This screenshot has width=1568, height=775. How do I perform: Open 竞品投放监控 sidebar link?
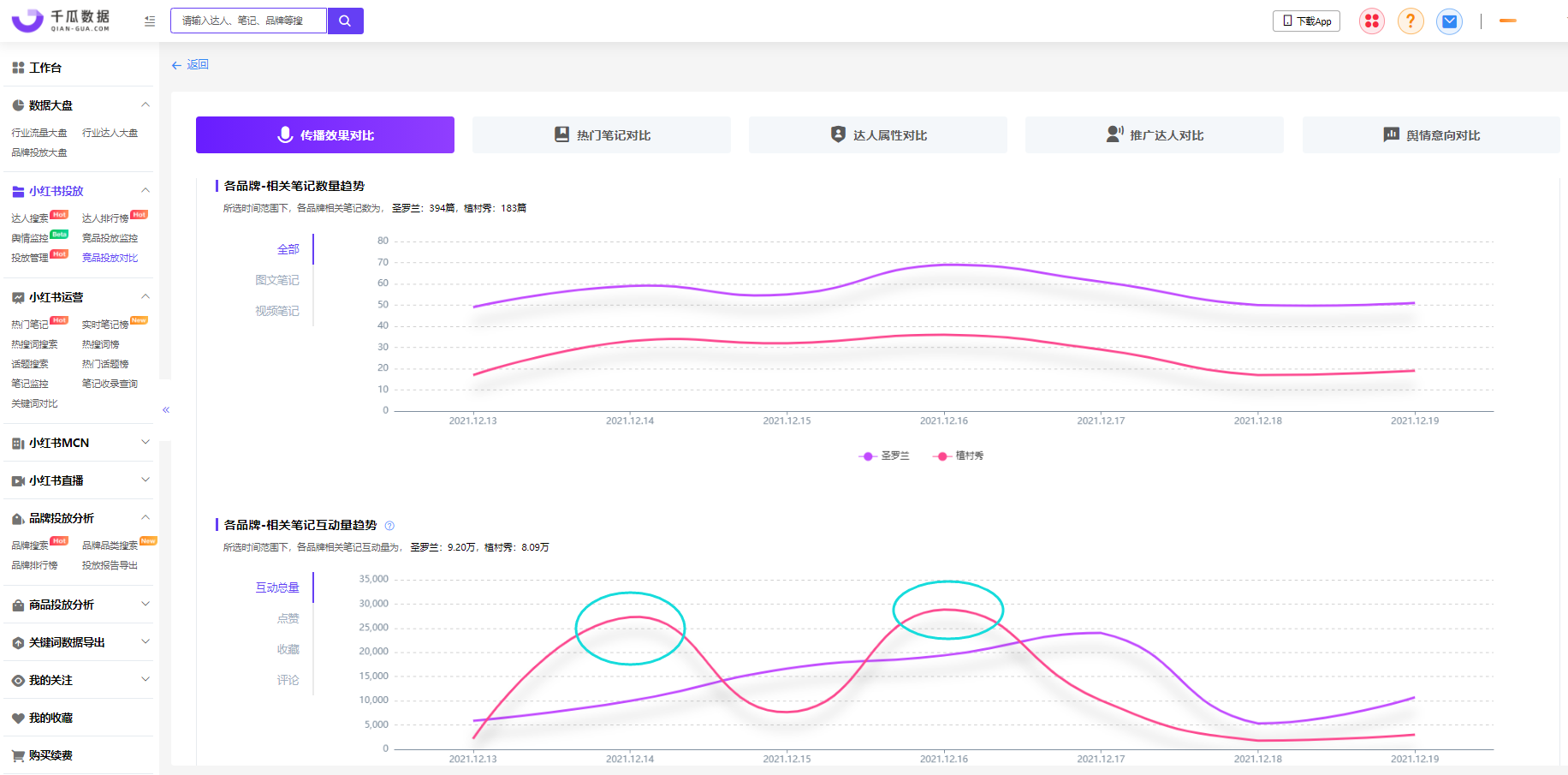coord(110,238)
